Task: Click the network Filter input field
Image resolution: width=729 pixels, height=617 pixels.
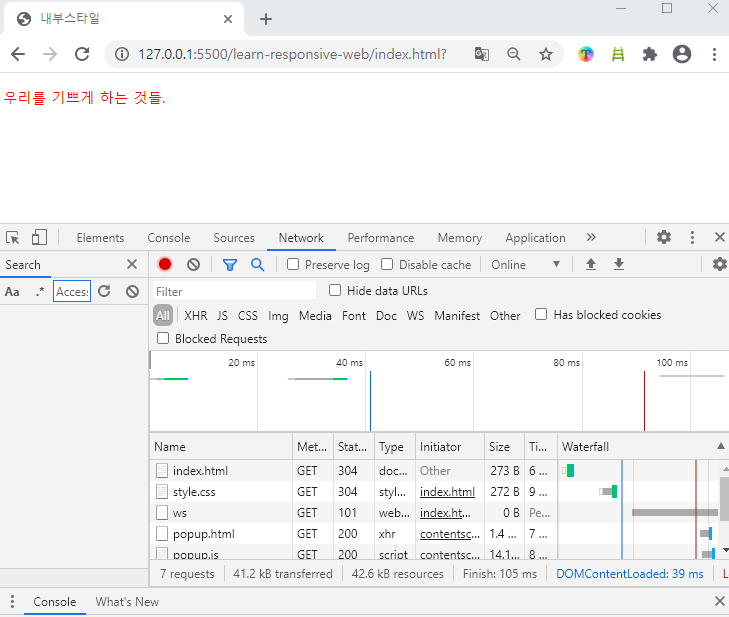Action: click(234, 292)
